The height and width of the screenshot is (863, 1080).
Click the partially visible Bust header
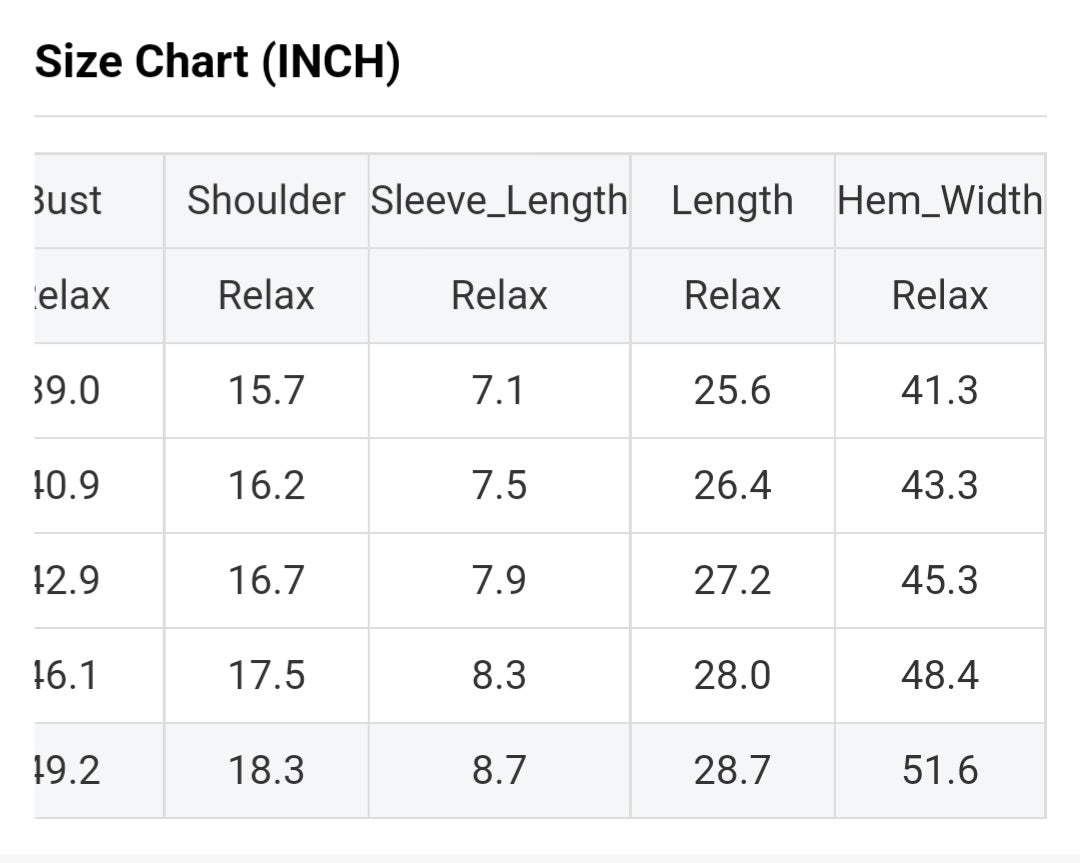tap(68, 201)
